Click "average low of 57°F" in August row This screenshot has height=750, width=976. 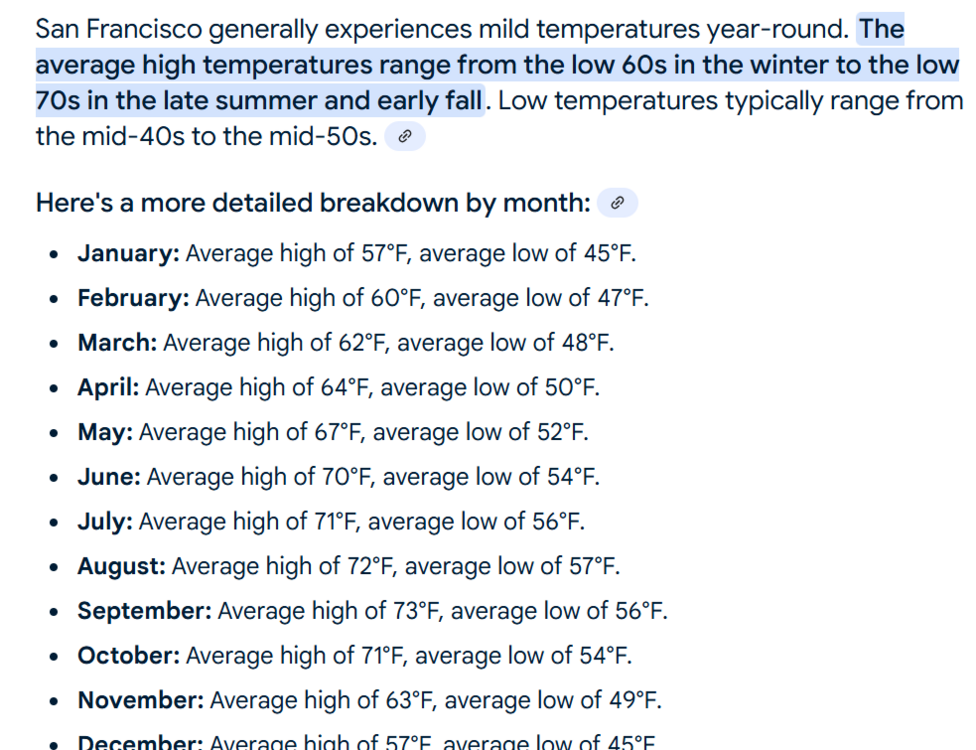pyautogui.click(x=512, y=566)
